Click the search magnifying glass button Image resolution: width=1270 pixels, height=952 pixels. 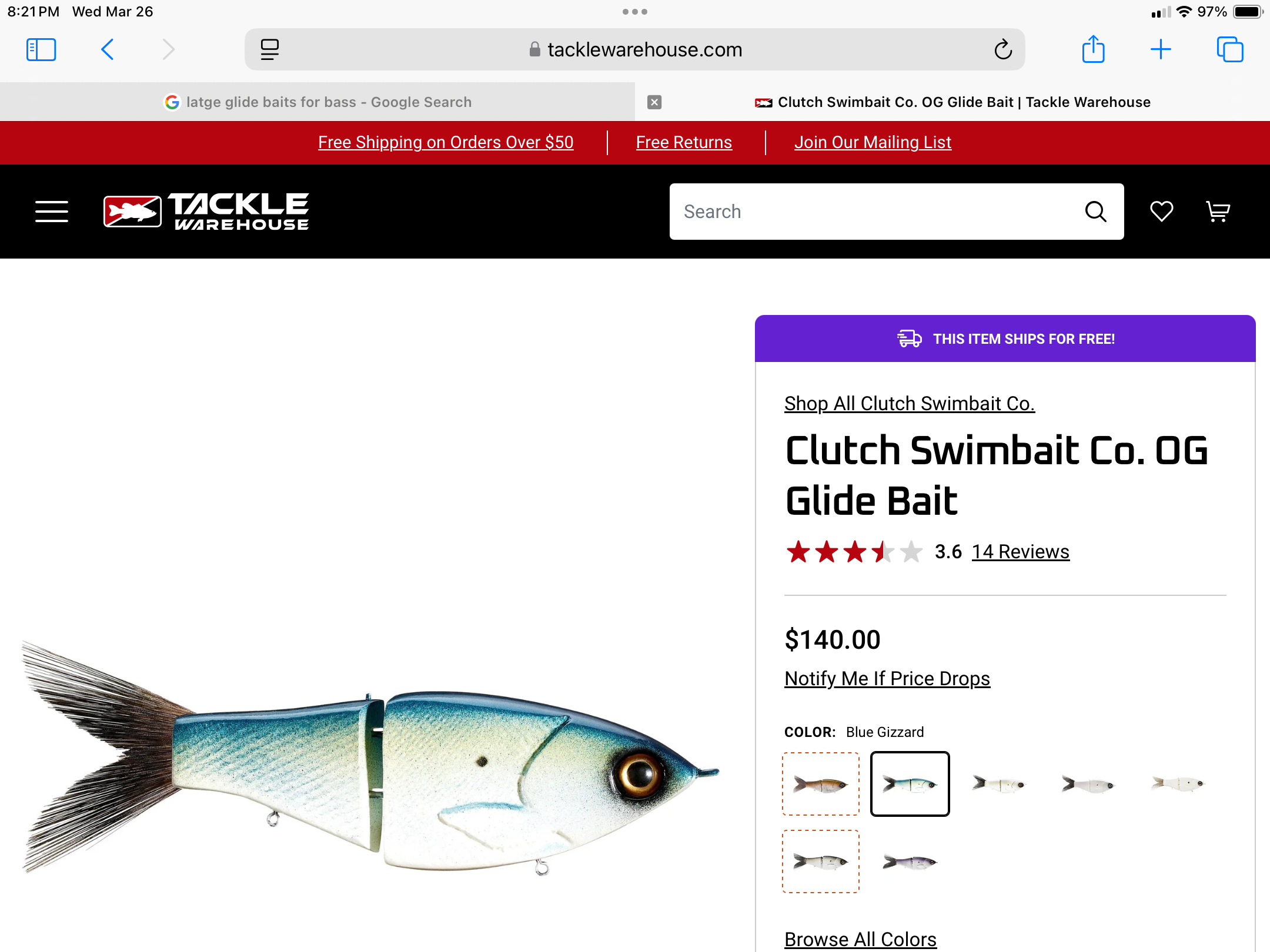1095,212
